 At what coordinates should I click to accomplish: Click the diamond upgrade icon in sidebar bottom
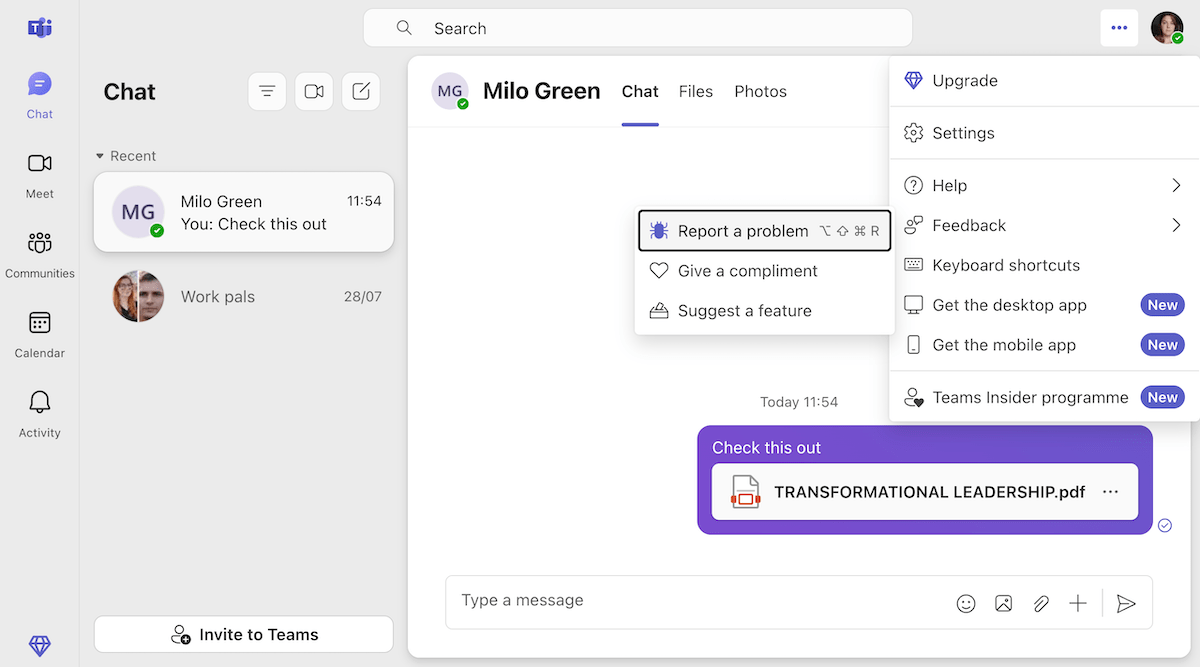click(x=40, y=646)
